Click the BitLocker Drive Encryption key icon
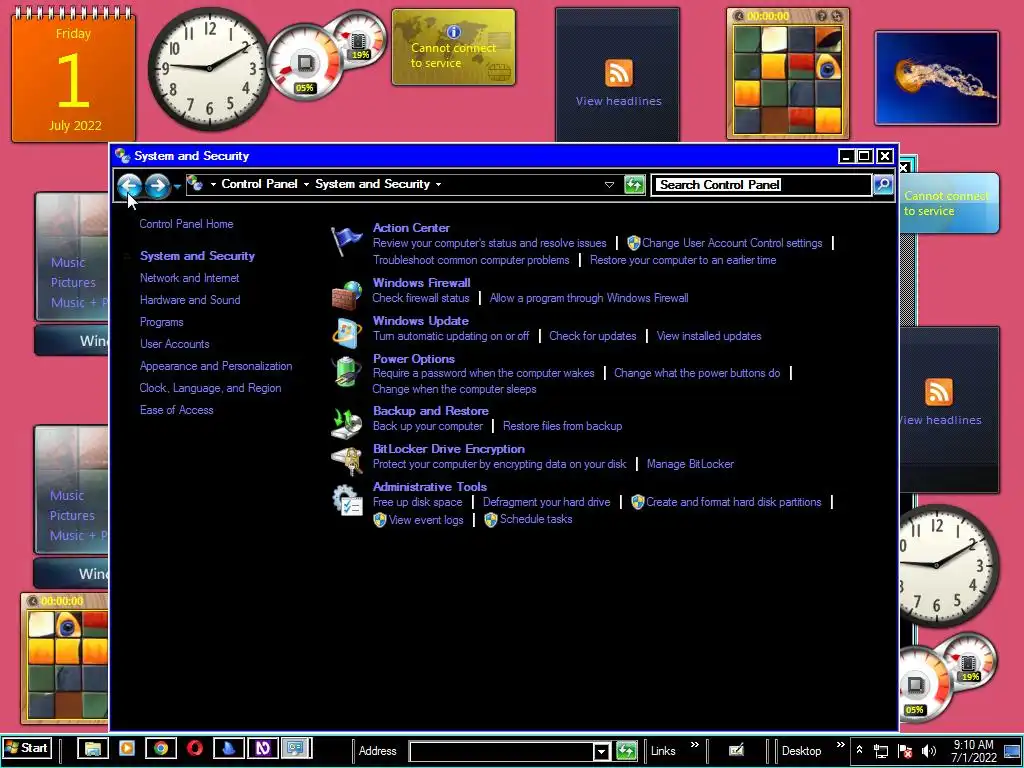This screenshot has height=768, width=1024. pos(346,460)
